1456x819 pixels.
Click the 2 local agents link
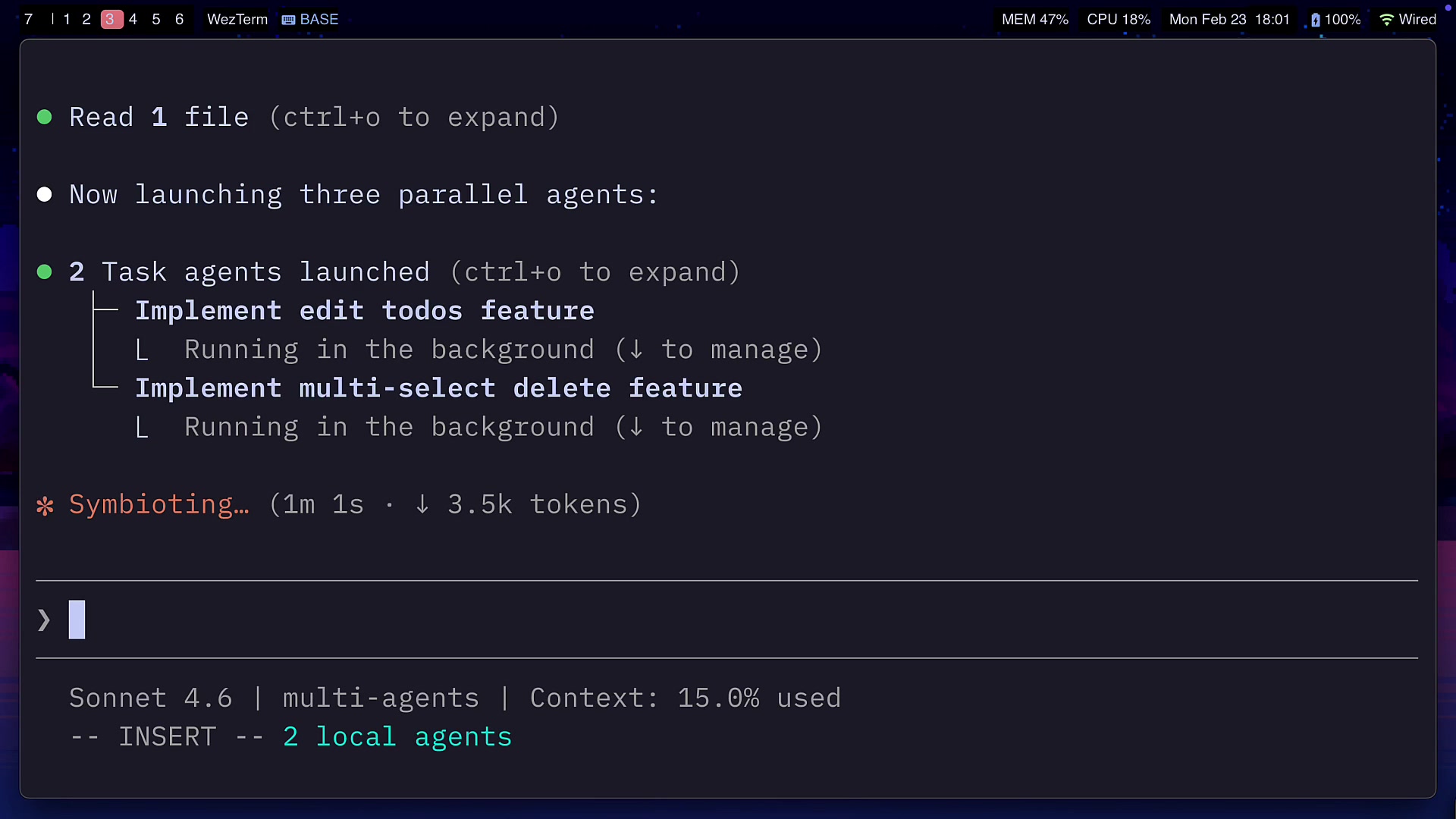click(396, 736)
